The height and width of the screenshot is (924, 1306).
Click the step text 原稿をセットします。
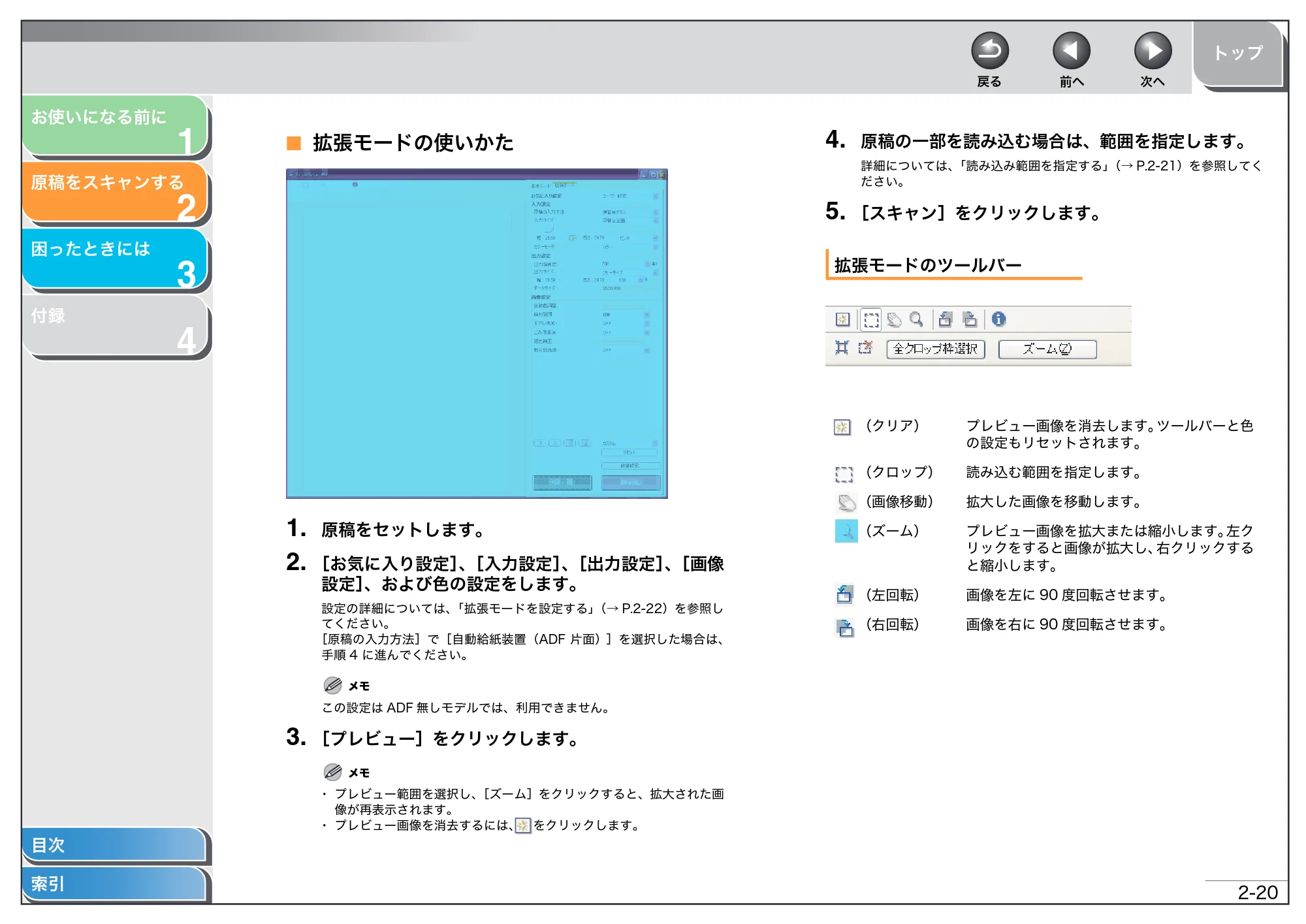pyautogui.click(x=402, y=530)
